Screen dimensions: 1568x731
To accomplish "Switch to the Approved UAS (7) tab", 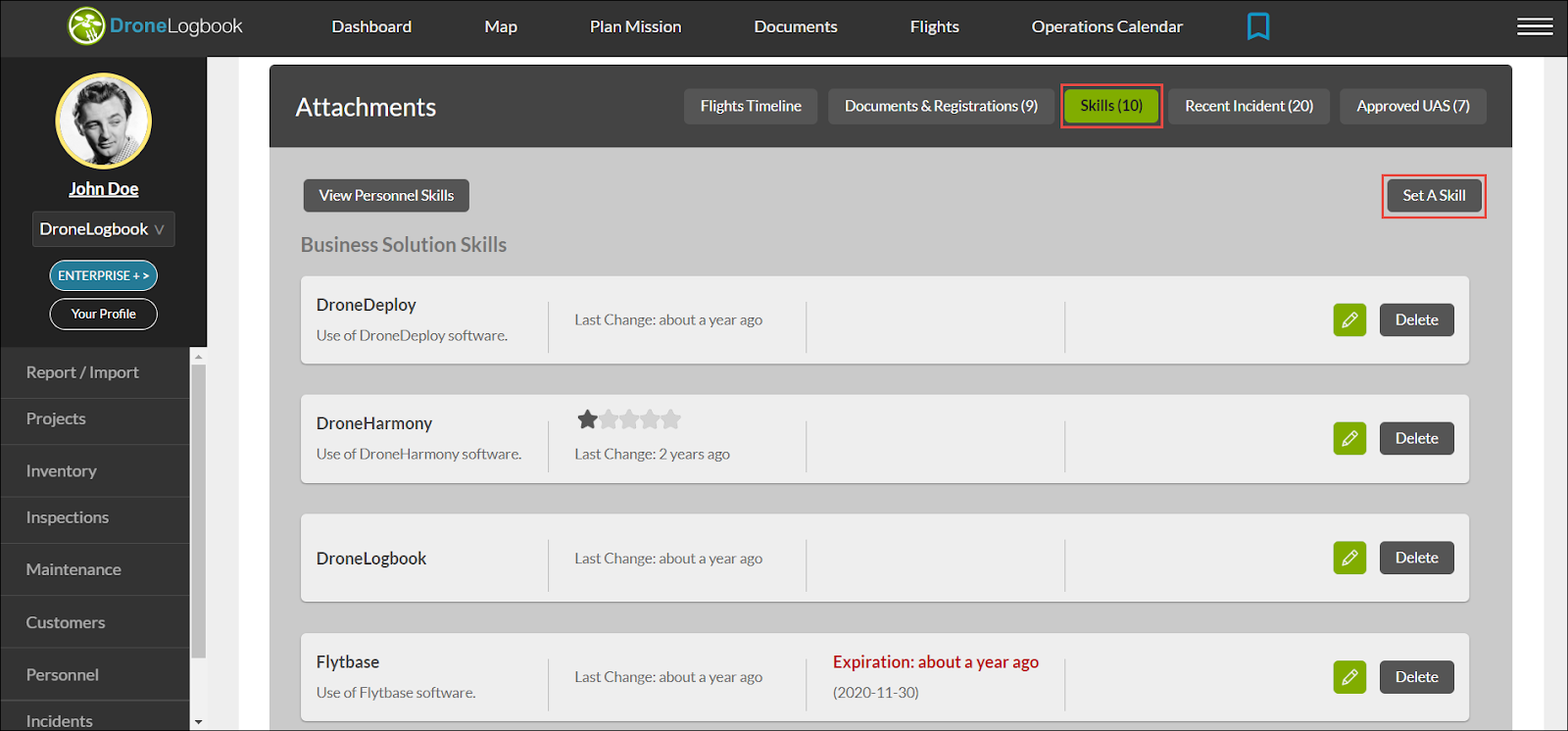I will tap(1413, 106).
